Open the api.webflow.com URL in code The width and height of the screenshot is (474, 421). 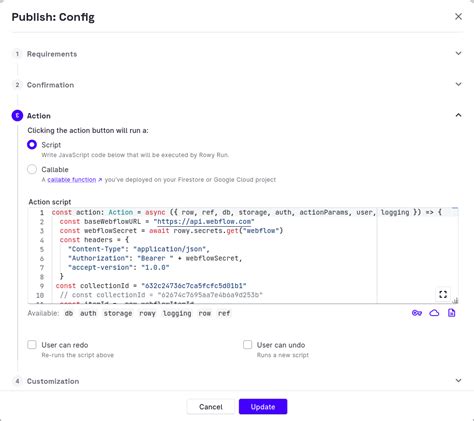click(x=204, y=222)
